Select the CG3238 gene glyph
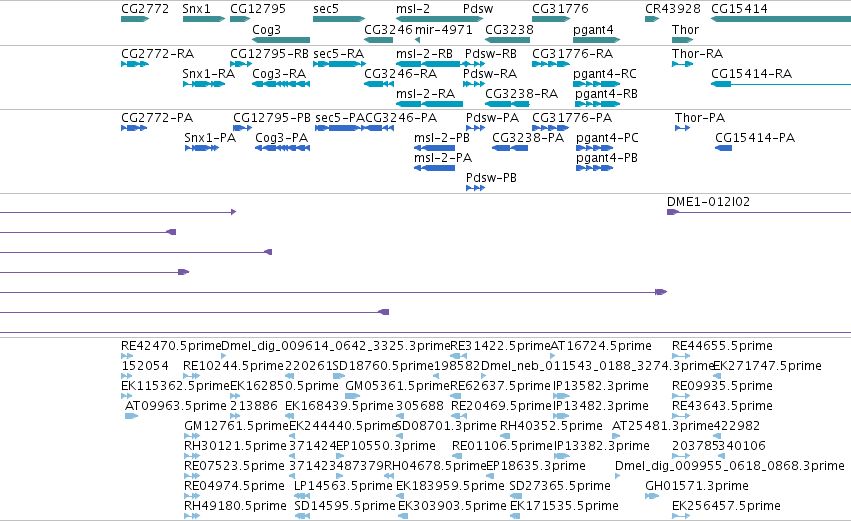This screenshot has height=521, width=851. (x=507, y=40)
